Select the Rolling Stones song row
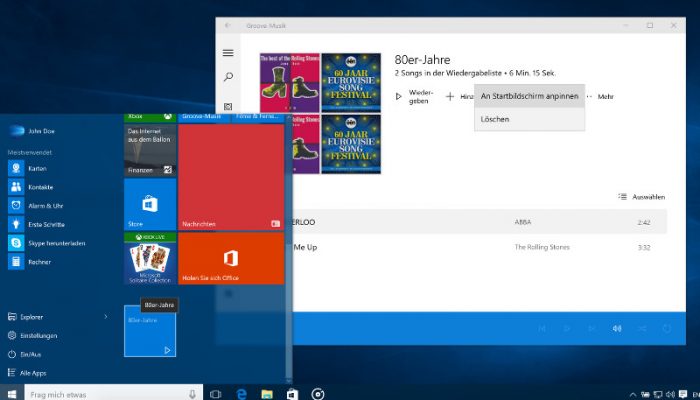The width and height of the screenshot is (700, 400). click(x=479, y=247)
